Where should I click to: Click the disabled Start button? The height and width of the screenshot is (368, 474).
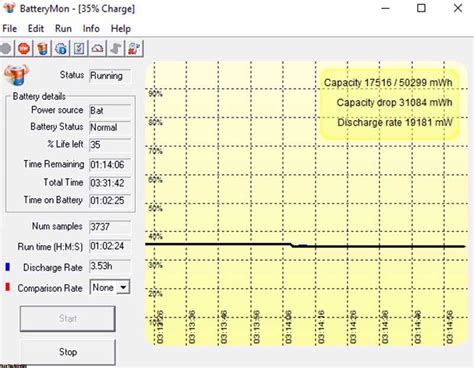(68, 319)
